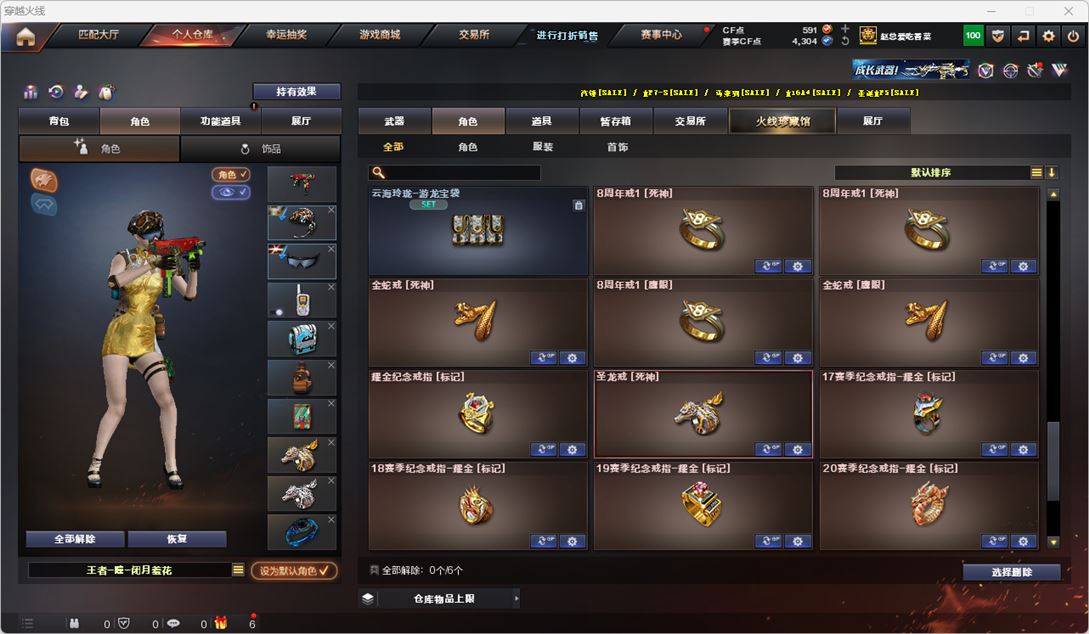Open character name list menu icon

[x=238, y=569]
